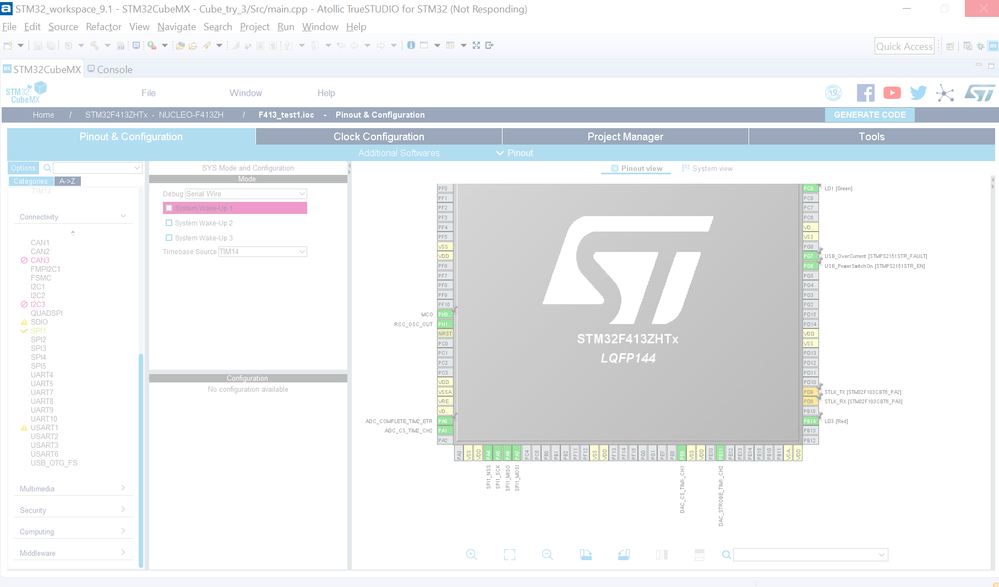
Task: Click the categories panel vertical scrollbar
Action: pos(141,459)
